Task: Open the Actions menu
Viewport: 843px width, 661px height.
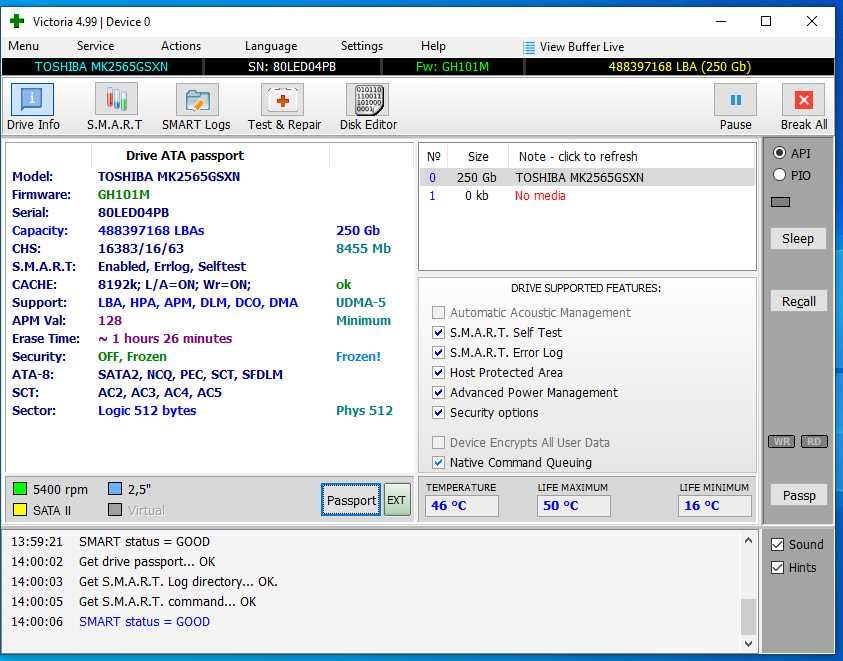Action: [x=181, y=46]
